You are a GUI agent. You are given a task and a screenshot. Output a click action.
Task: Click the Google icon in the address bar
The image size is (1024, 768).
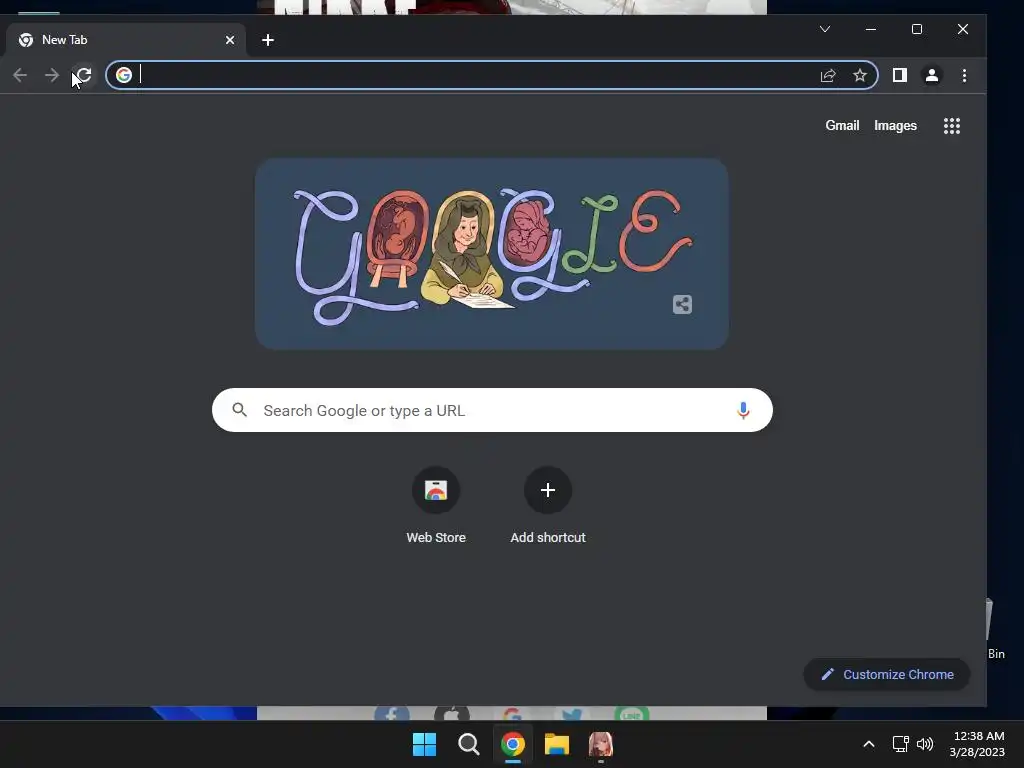(x=123, y=75)
